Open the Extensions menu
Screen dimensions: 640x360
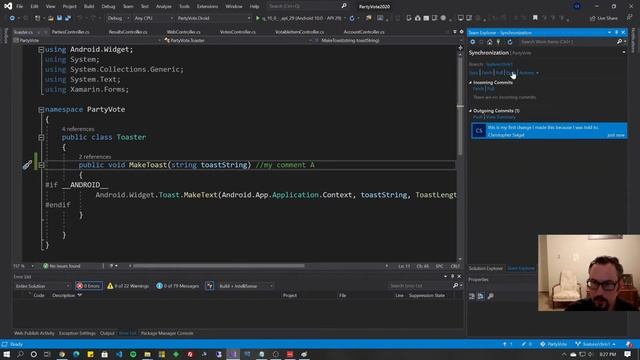click(207, 6)
